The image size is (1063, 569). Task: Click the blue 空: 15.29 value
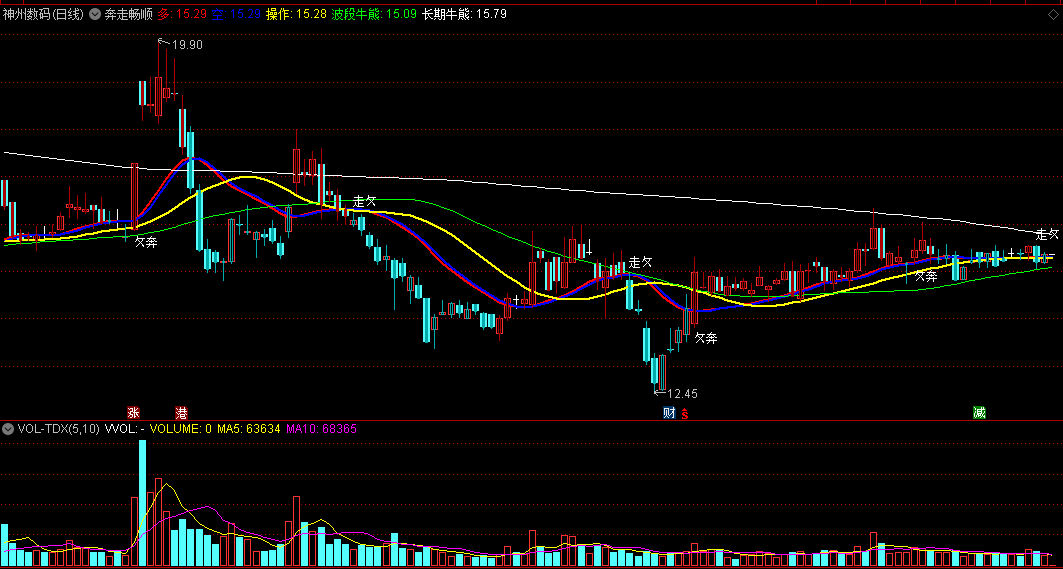point(236,14)
